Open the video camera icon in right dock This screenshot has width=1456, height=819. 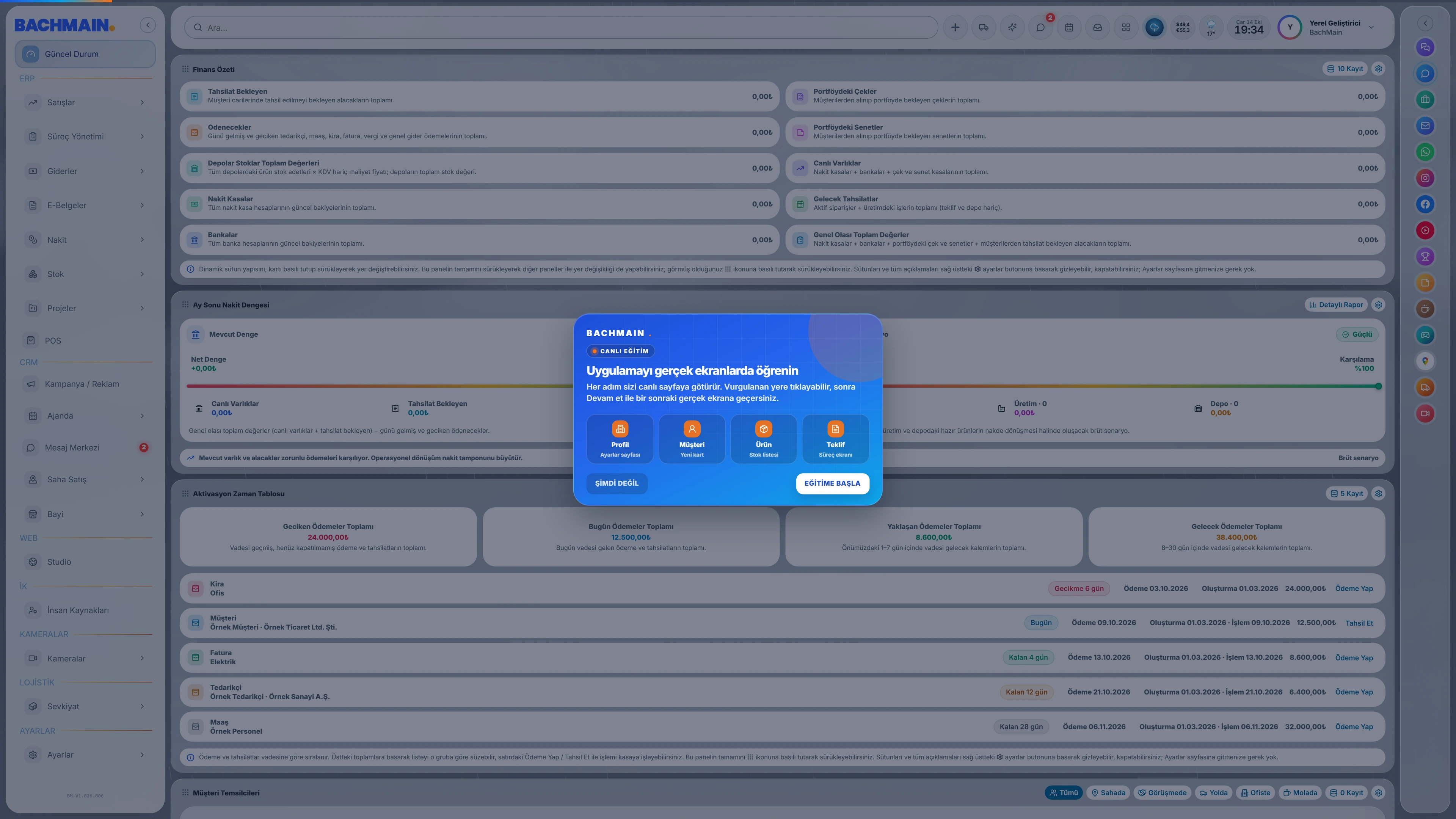pyautogui.click(x=1425, y=413)
